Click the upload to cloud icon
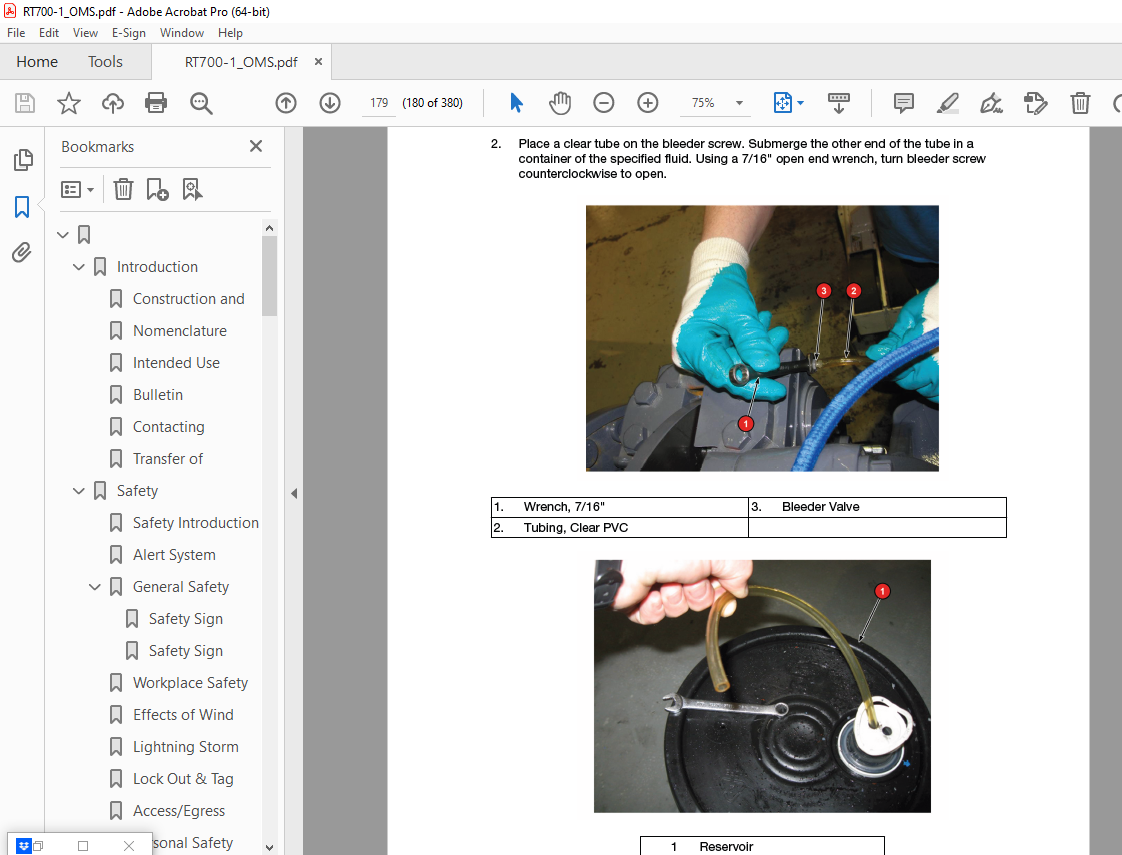This screenshot has width=1122, height=855. [112, 103]
